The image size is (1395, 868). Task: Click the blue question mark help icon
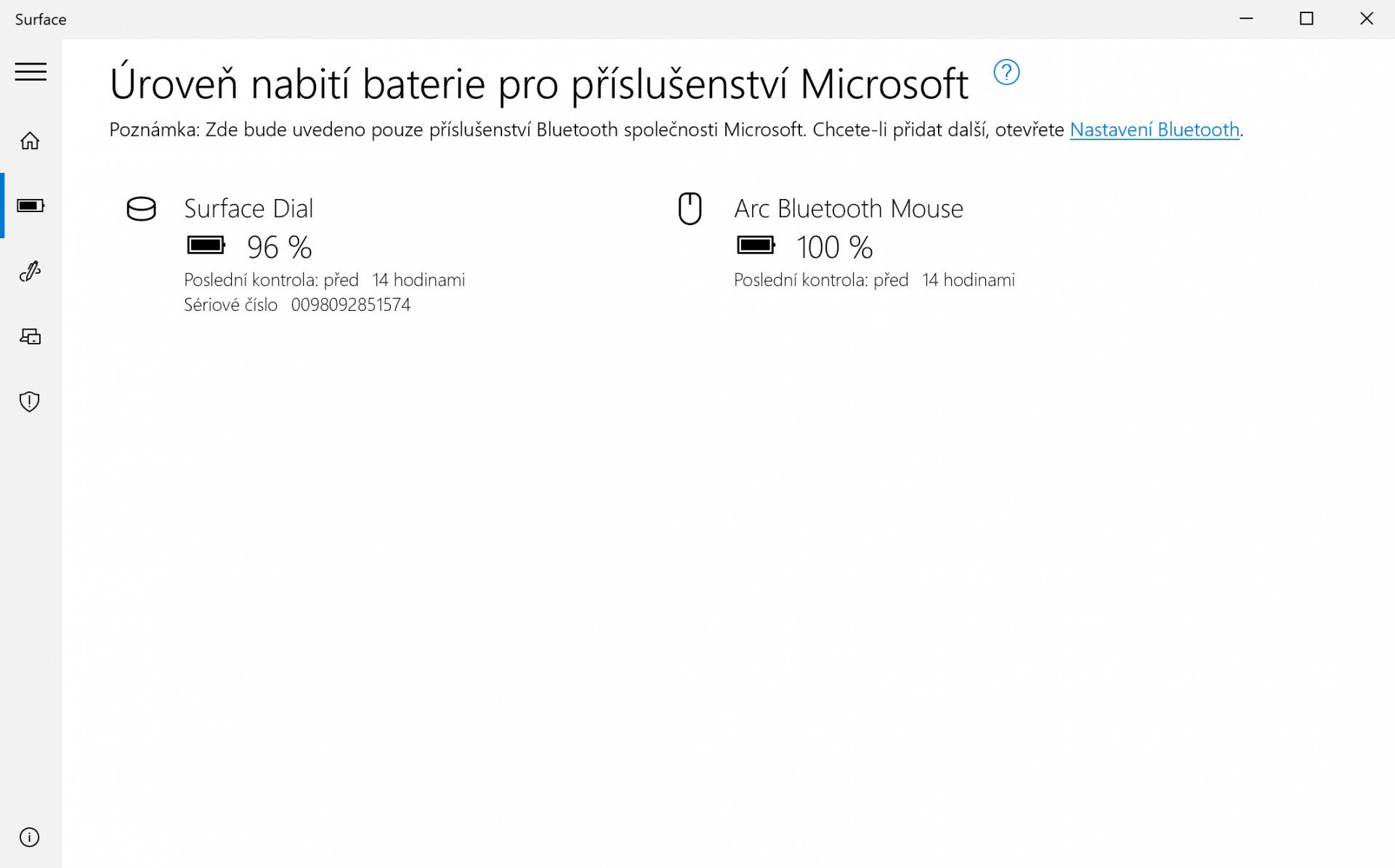click(x=1006, y=72)
